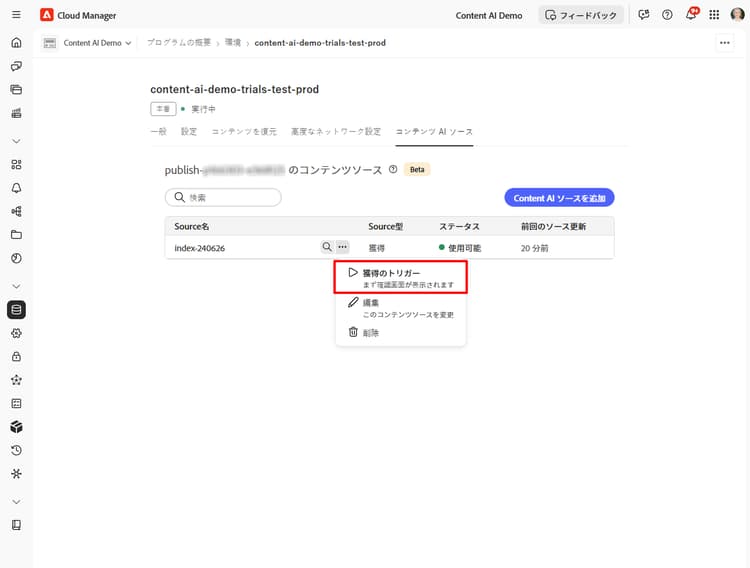Open notifications bell with red badge
The image size is (750, 568).
tap(691, 14)
